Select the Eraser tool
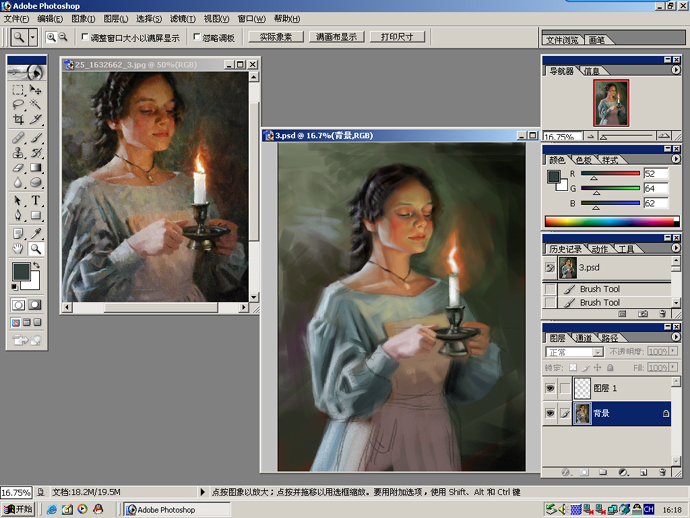The height and width of the screenshot is (518, 690). [18, 168]
